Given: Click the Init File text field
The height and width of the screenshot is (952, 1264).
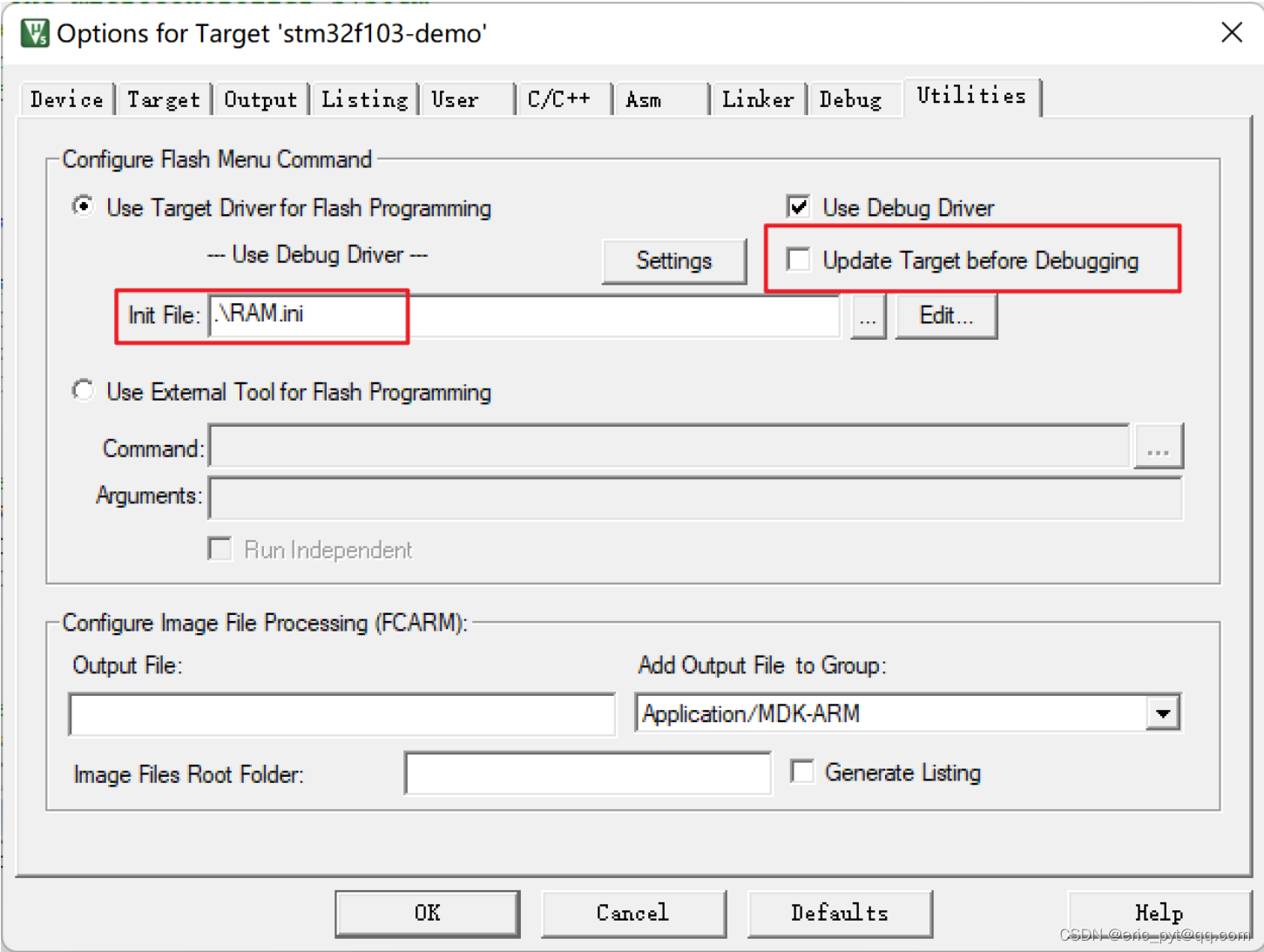Looking at the screenshot, I should click(x=524, y=314).
